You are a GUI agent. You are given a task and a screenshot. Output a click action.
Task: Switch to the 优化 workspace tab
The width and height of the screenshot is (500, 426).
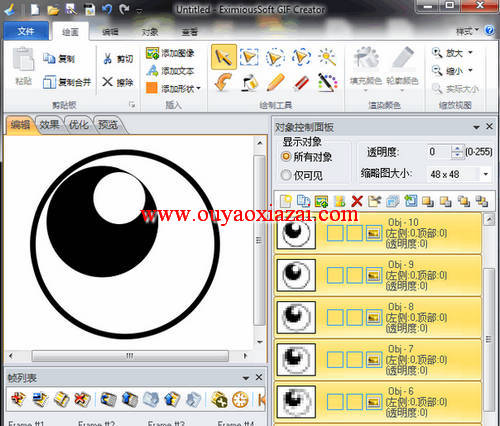(79, 125)
